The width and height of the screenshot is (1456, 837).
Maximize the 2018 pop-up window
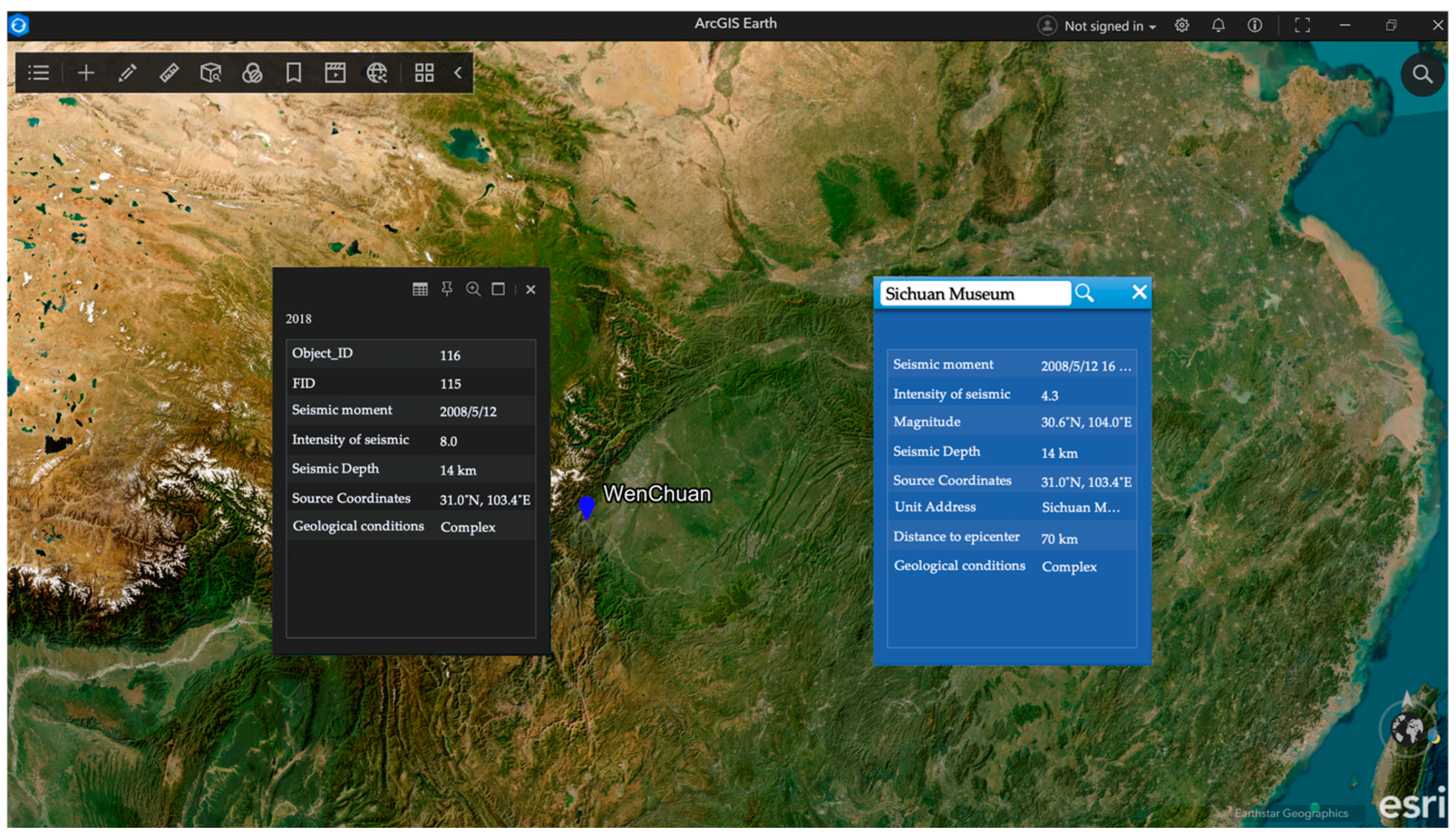click(499, 289)
